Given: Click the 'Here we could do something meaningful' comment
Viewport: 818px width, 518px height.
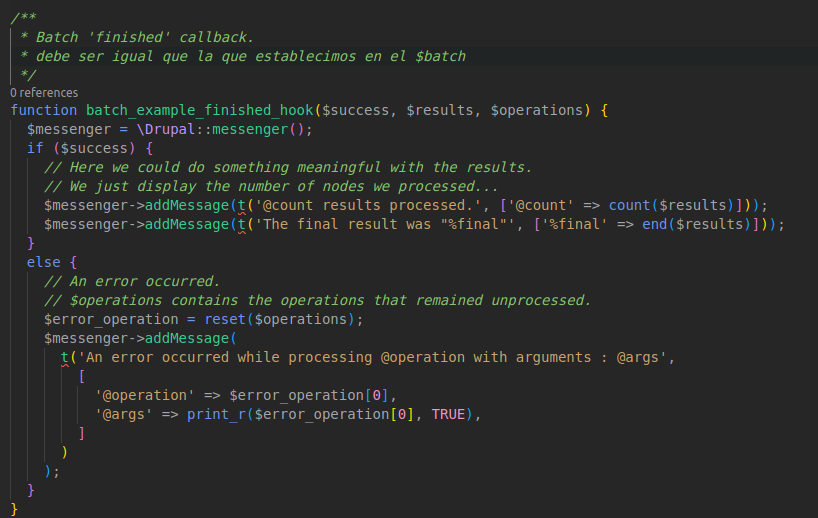Looking at the screenshot, I should 288,167.
